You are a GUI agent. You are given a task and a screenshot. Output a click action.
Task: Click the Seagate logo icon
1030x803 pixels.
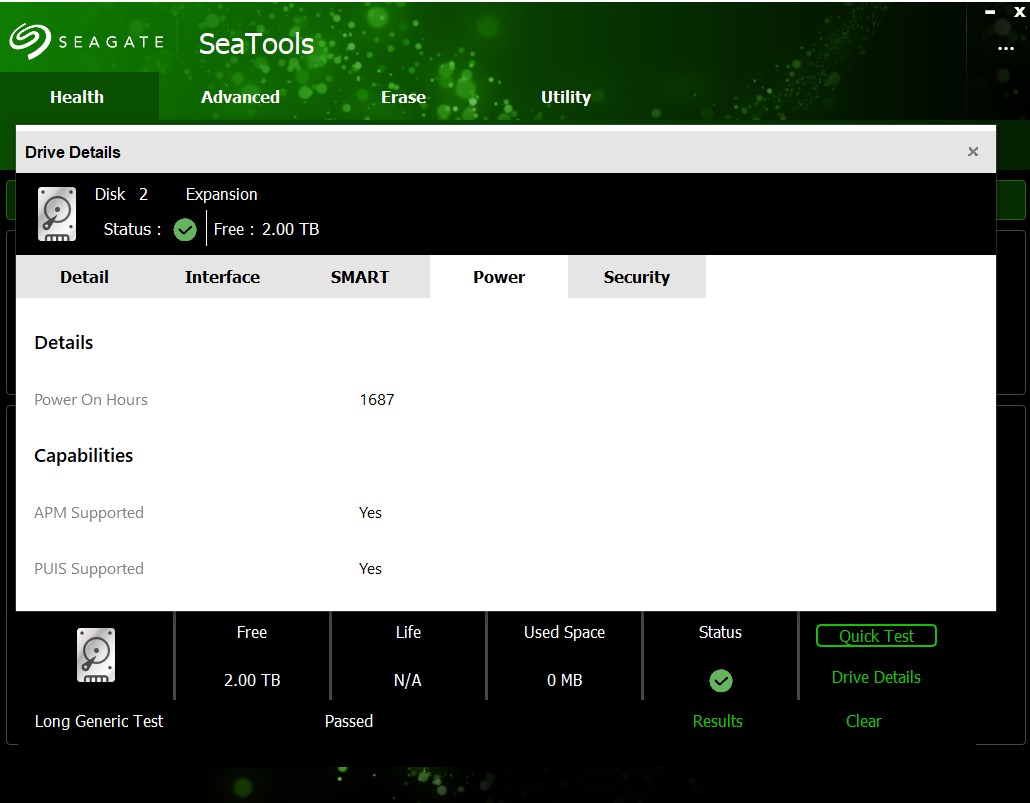(x=30, y=42)
